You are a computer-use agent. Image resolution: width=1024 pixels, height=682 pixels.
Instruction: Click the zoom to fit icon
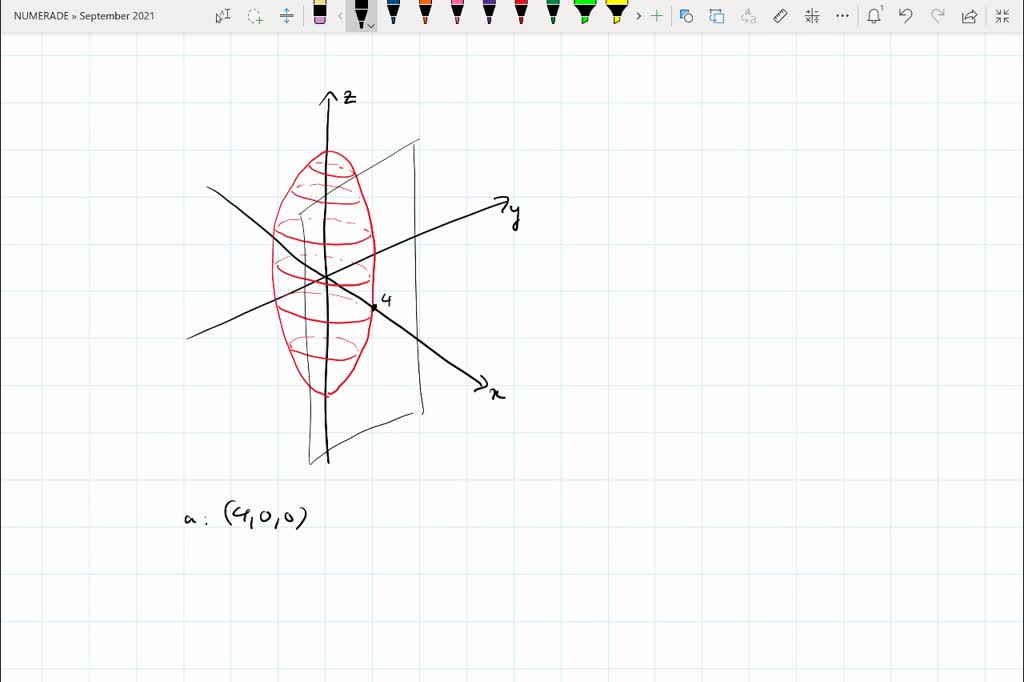(x=1000, y=15)
